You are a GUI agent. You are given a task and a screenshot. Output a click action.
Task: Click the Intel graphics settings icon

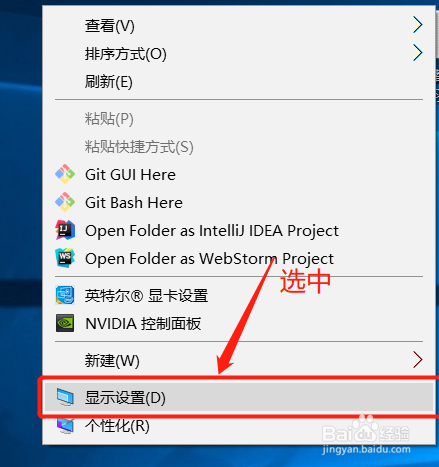65,295
